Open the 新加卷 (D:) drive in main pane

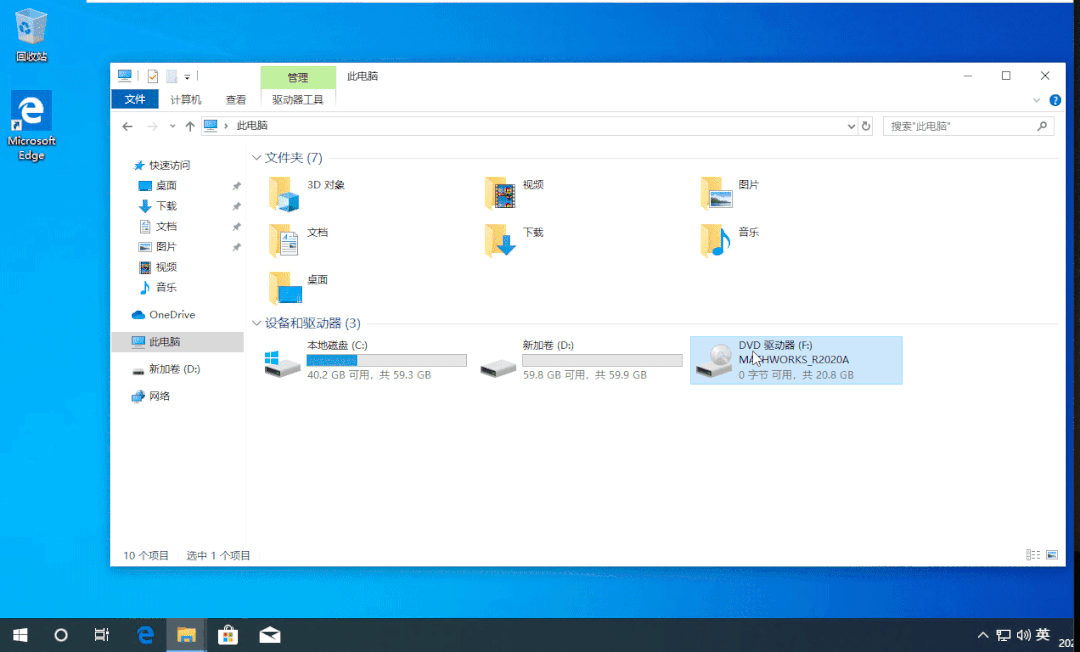click(x=580, y=360)
